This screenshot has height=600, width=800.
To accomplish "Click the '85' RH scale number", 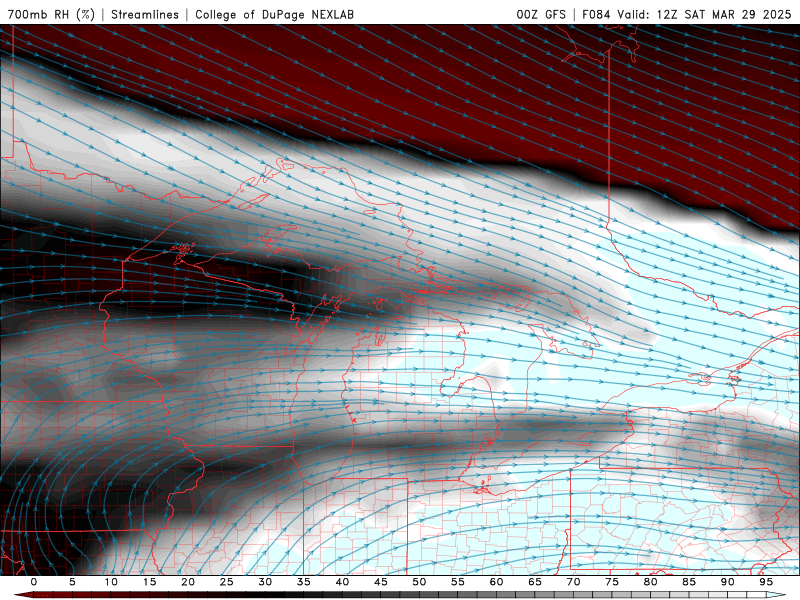I will [689, 582].
